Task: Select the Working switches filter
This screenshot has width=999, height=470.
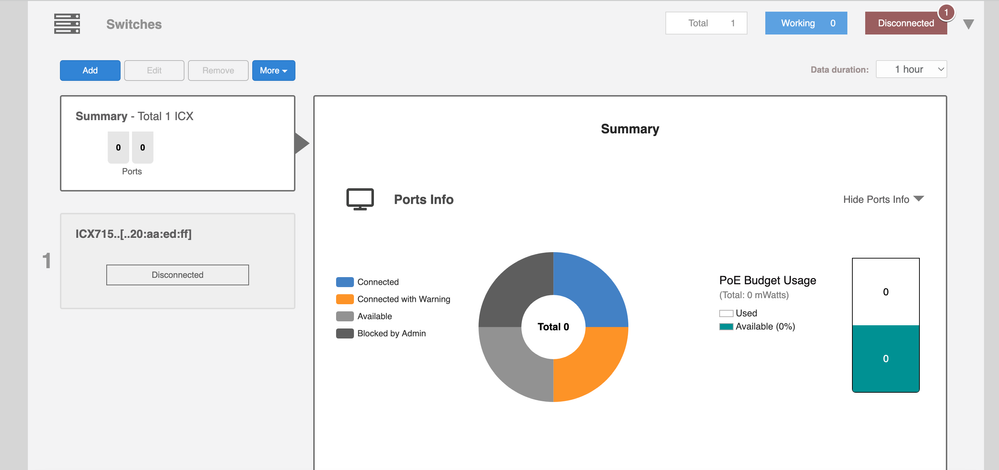Action: pos(806,23)
